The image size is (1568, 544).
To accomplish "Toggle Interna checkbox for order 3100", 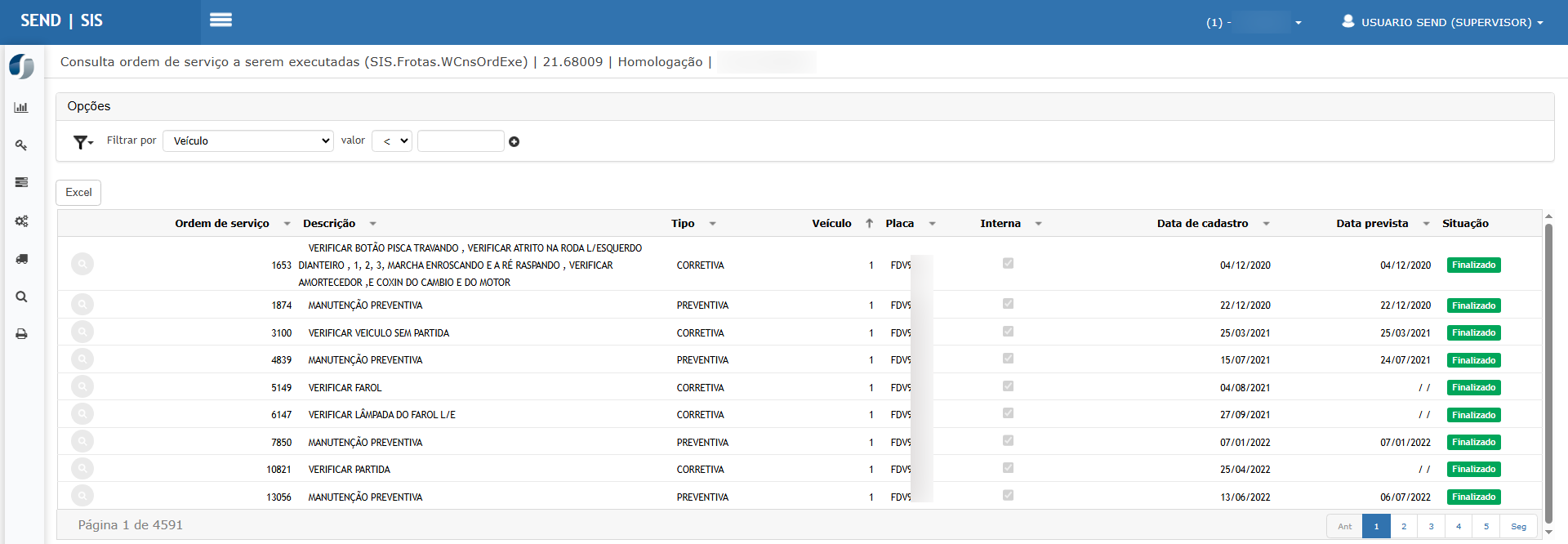I will 1008,332.
